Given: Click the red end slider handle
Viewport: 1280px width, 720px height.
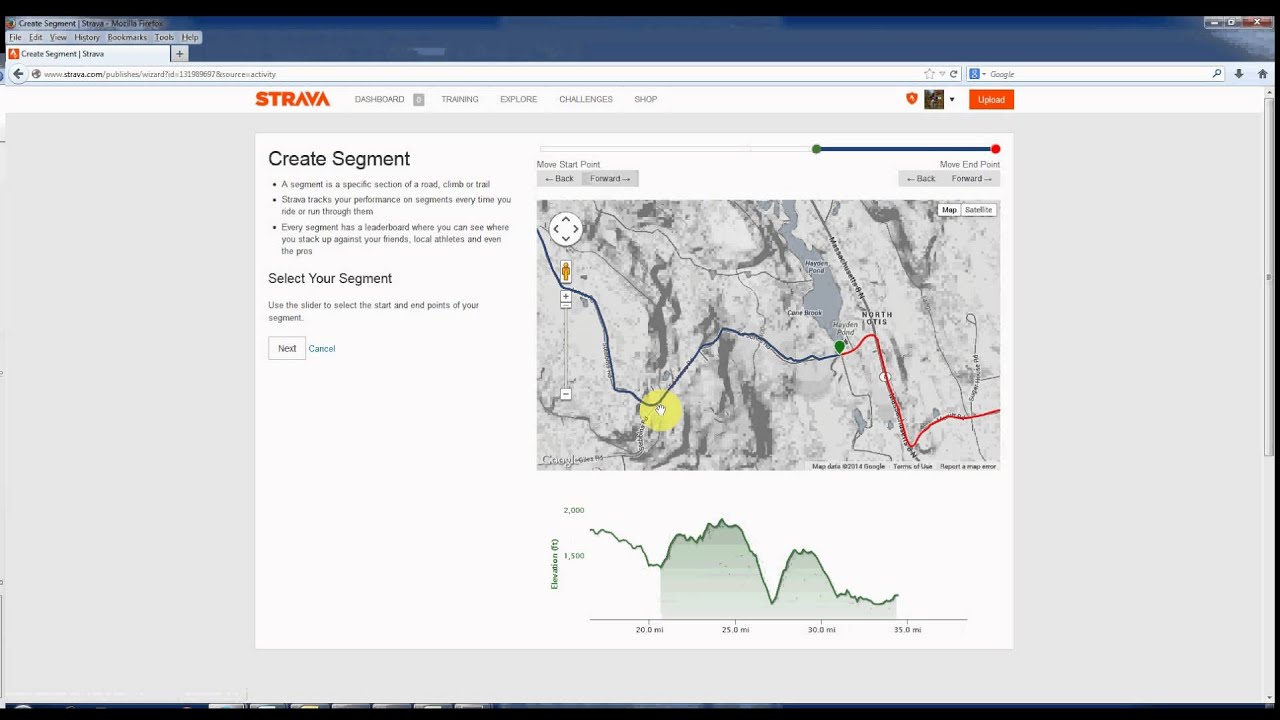Looking at the screenshot, I should [x=995, y=149].
